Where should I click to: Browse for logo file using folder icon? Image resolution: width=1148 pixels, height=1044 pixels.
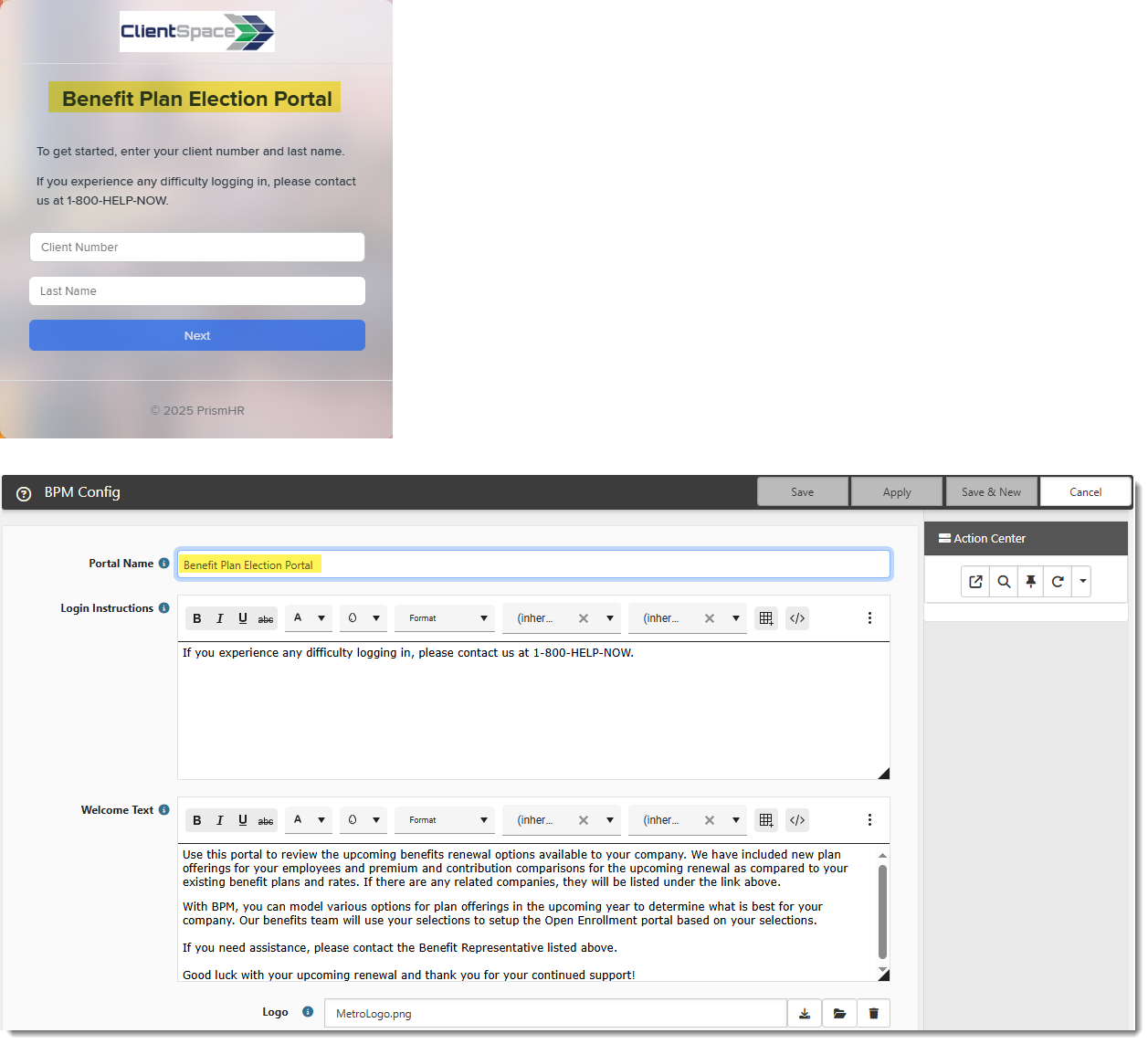[839, 1013]
